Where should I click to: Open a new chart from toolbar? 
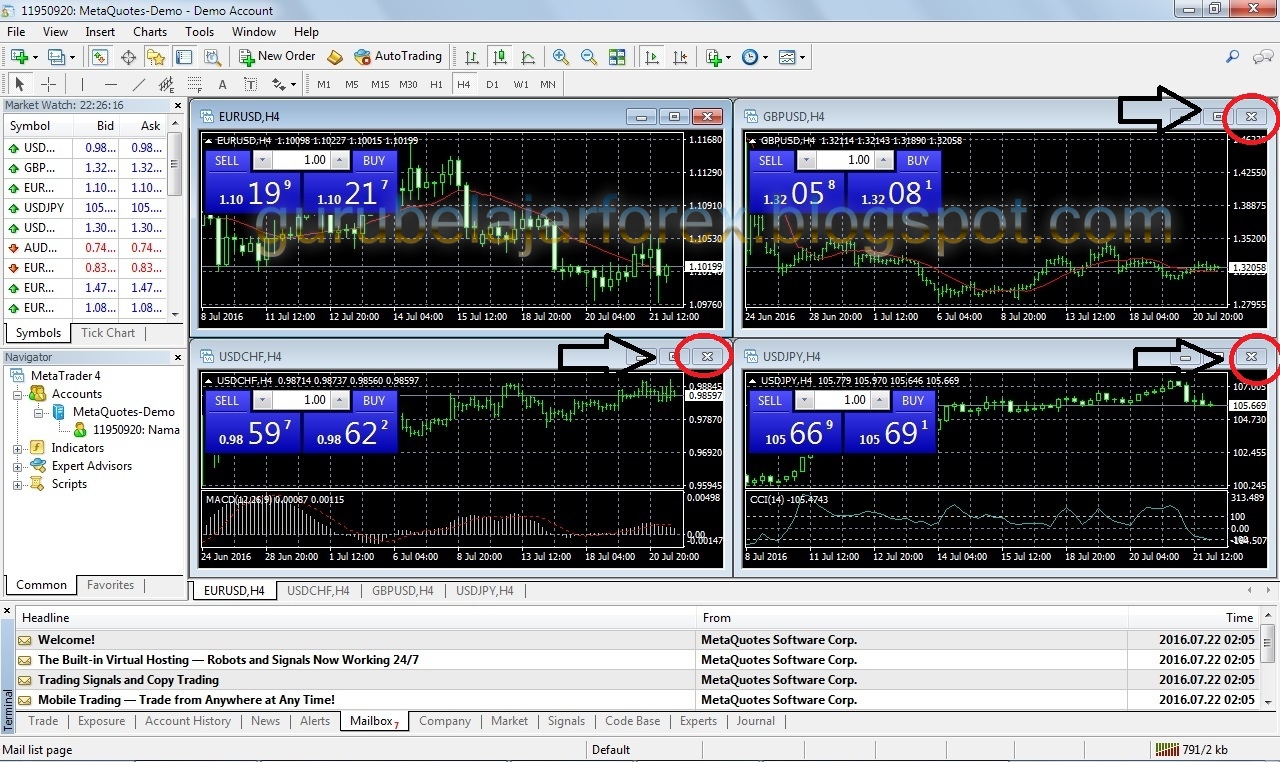pyautogui.click(x=20, y=57)
